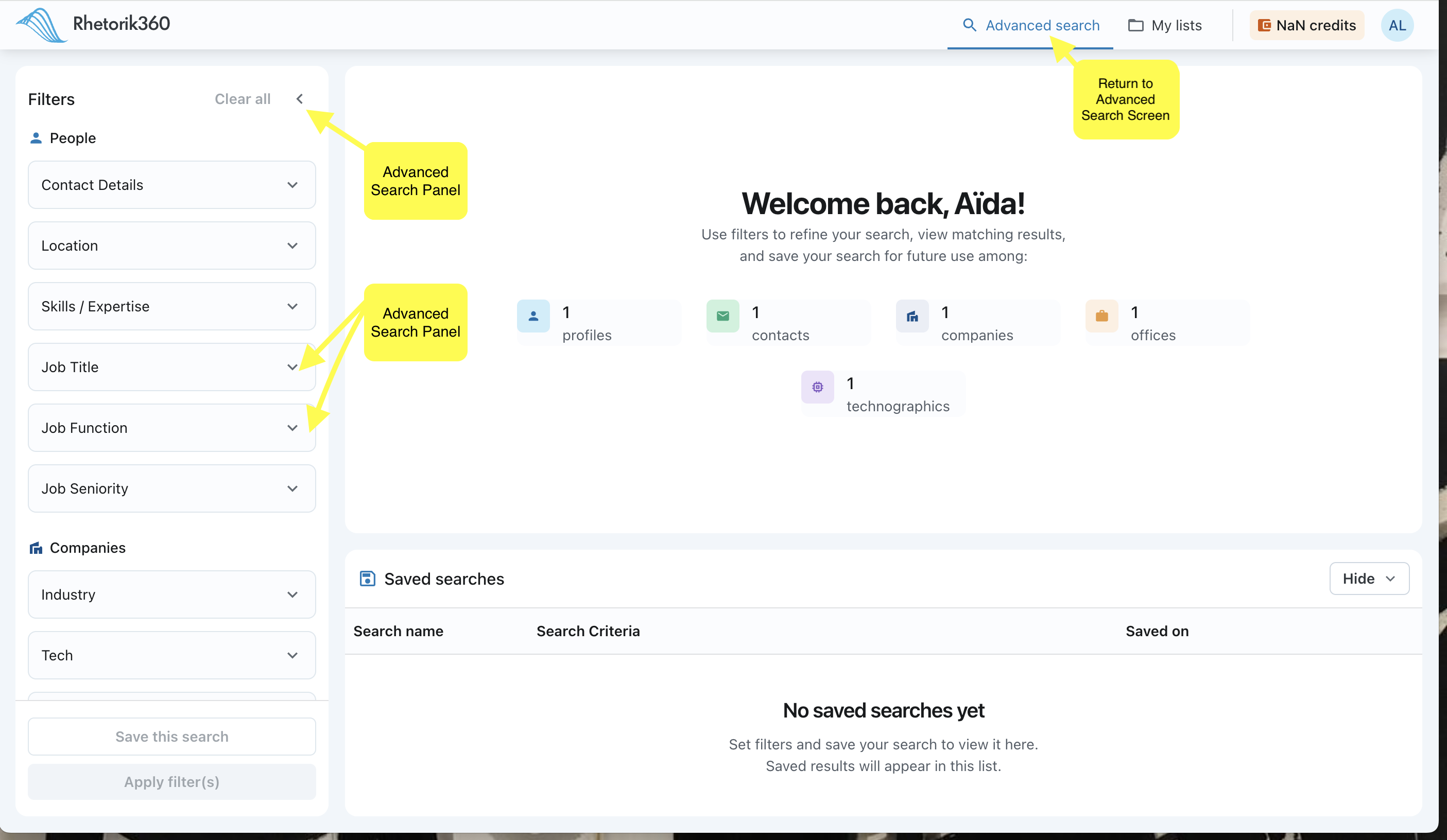Image resolution: width=1447 pixels, height=840 pixels.
Task: Expand the Industry filter
Action: 171,594
